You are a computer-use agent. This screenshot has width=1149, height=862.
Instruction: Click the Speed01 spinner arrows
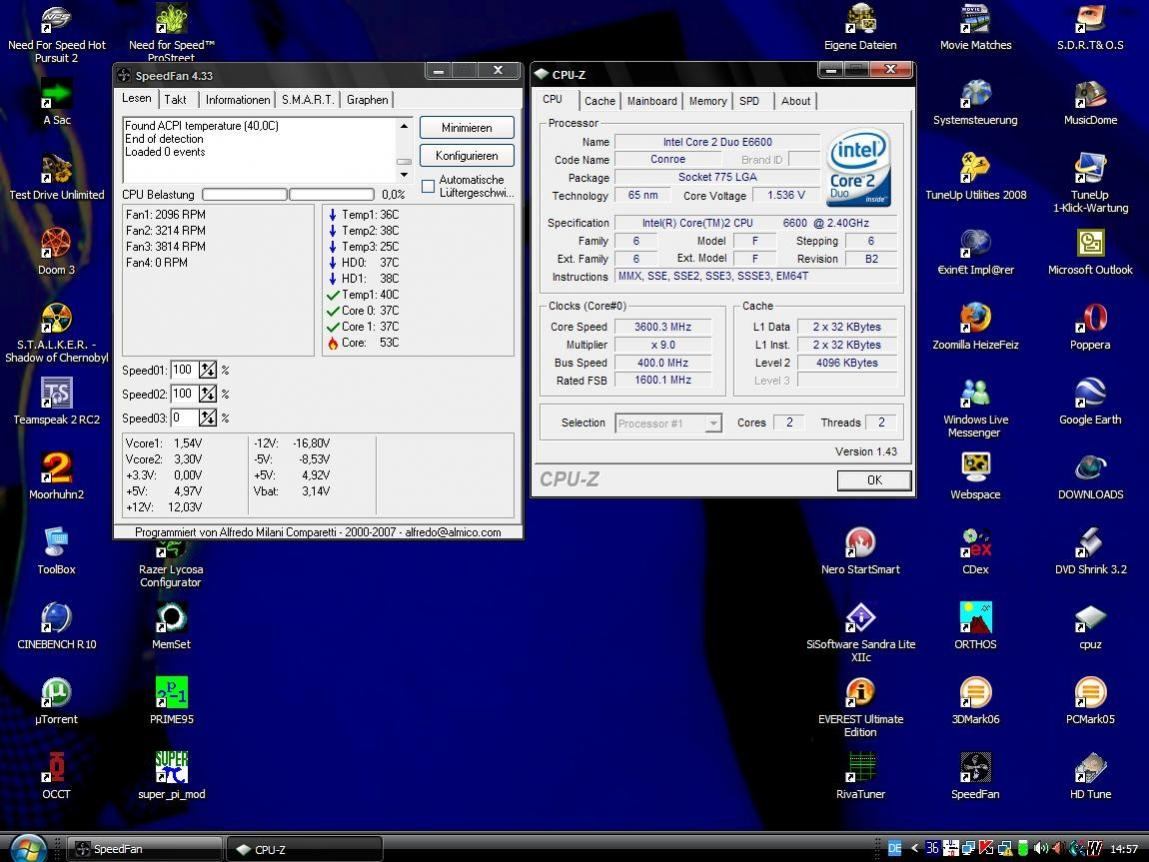(x=208, y=370)
